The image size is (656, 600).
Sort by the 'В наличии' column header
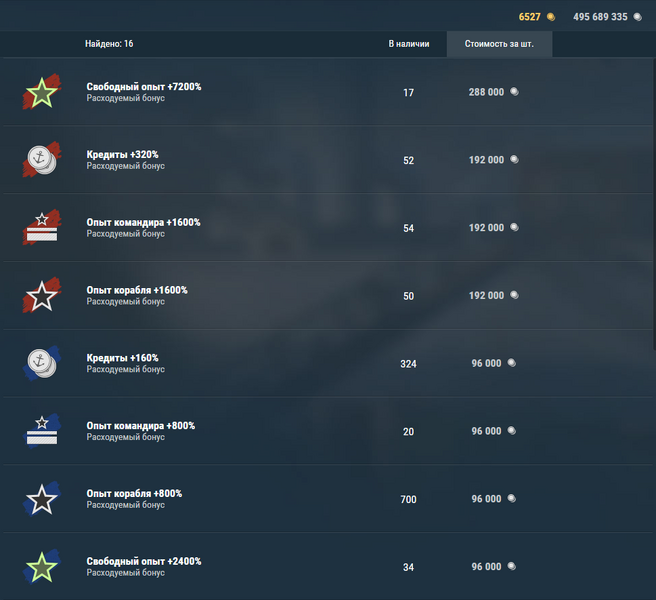(409, 44)
